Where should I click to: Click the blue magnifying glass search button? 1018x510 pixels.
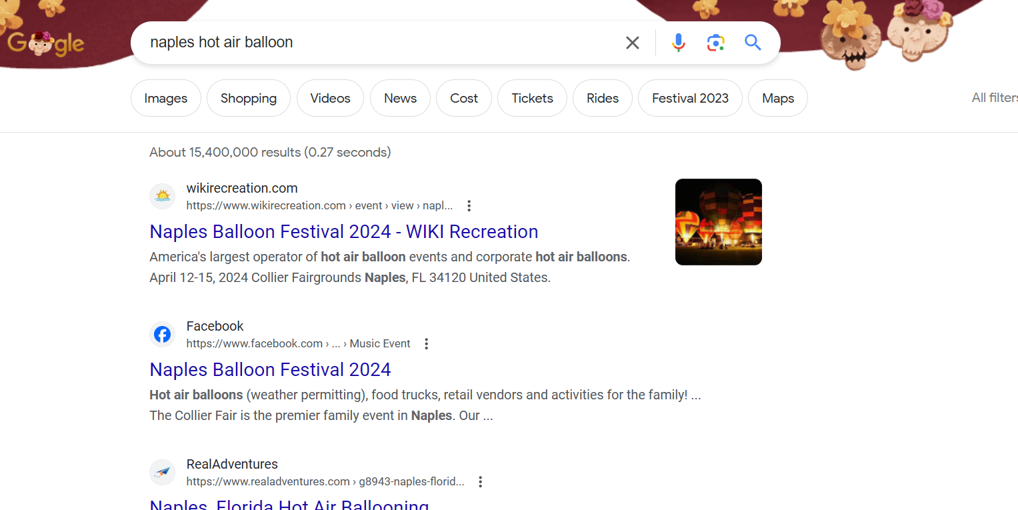(x=753, y=43)
